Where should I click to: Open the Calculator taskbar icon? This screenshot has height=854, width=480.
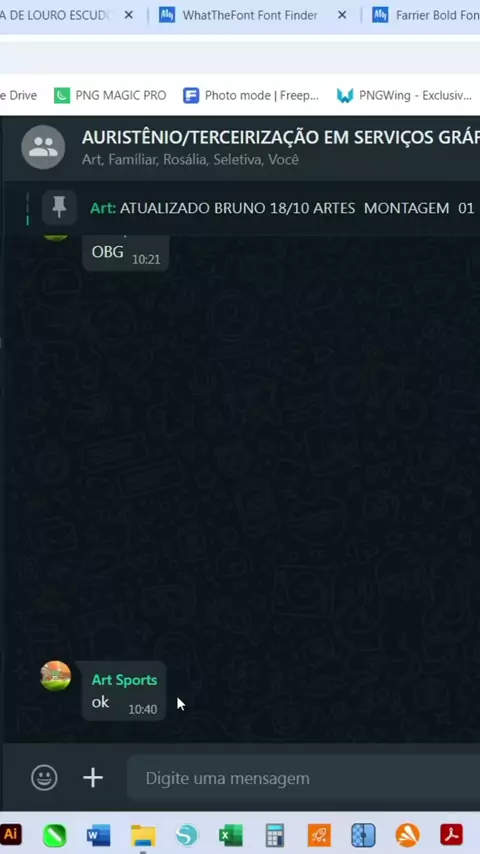point(275,835)
